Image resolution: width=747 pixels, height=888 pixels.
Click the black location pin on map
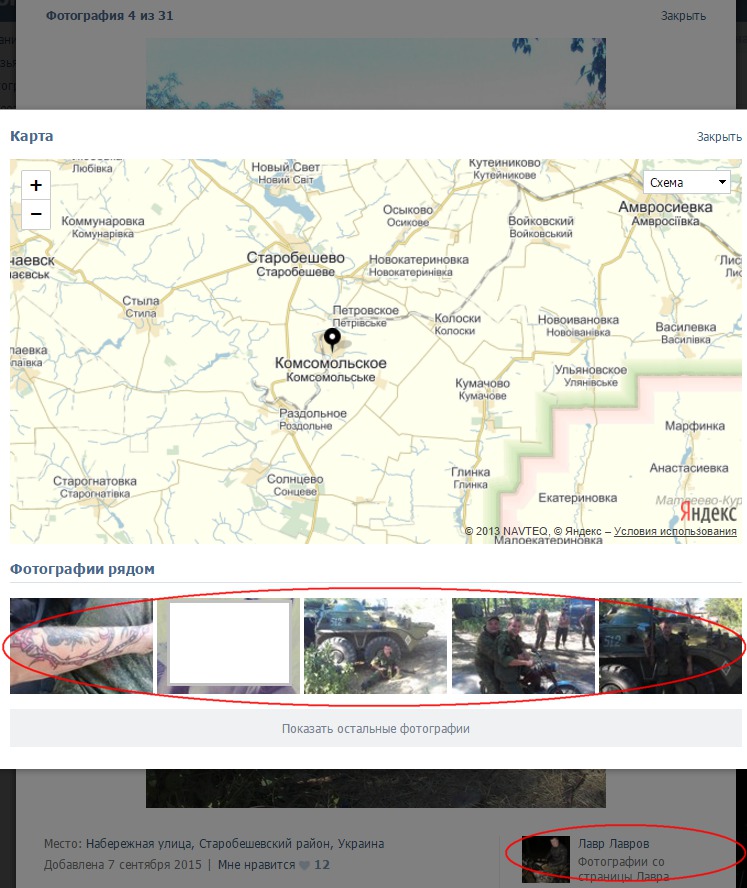click(332, 340)
